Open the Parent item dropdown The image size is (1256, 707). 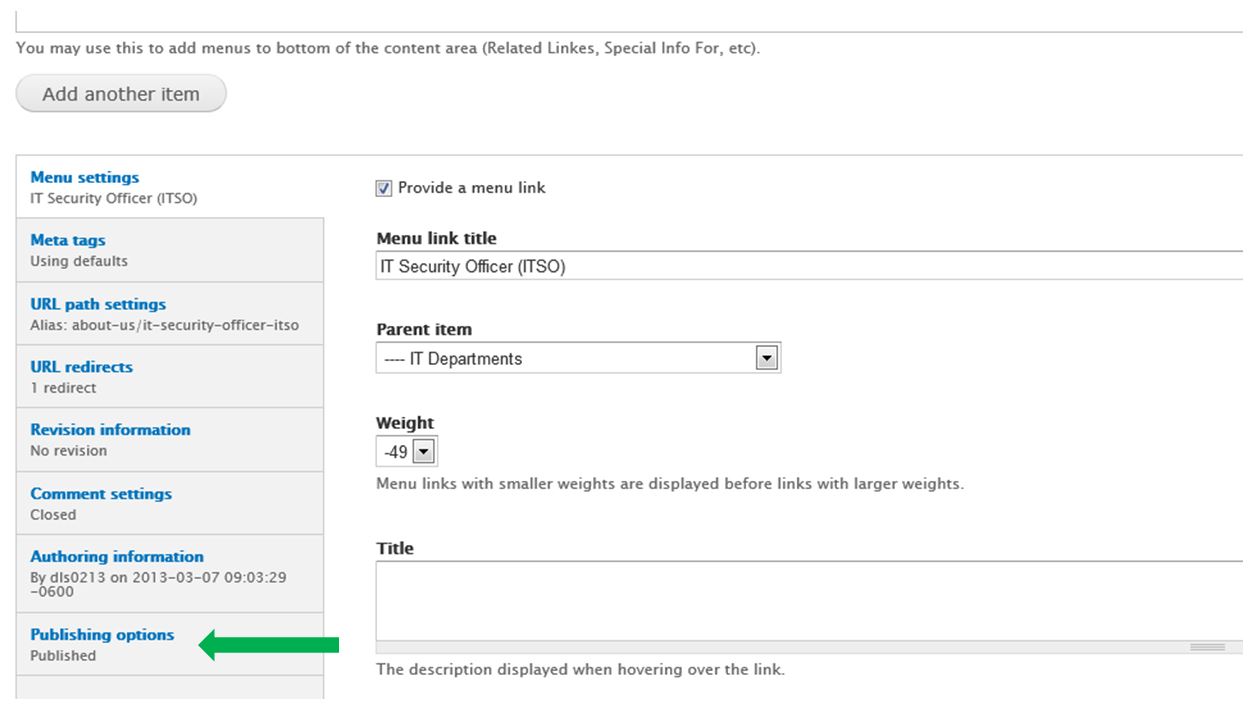click(578, 358)
